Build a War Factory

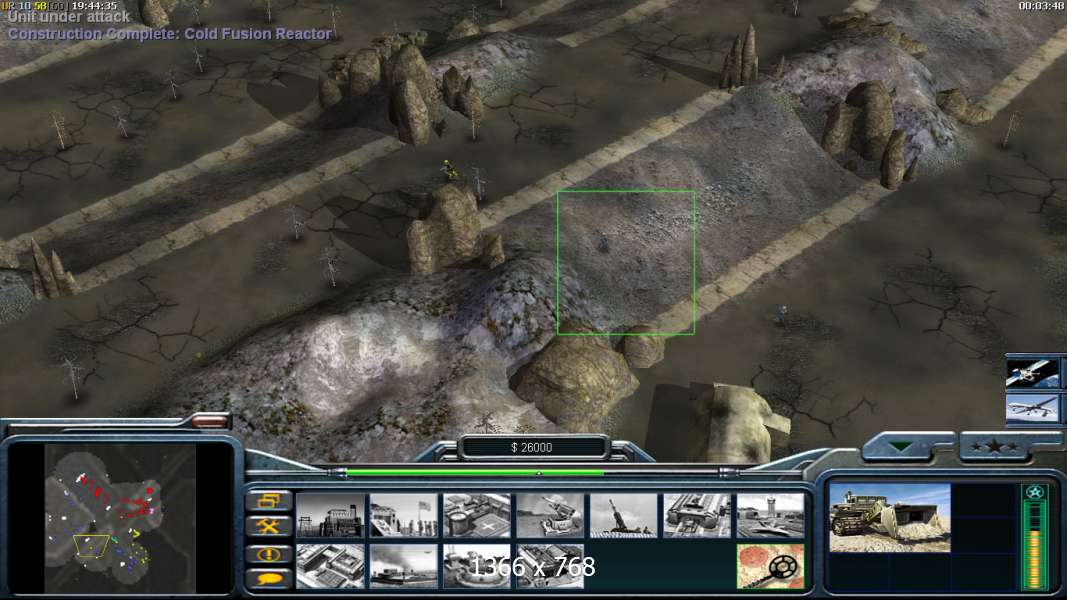tap(697, 516)
